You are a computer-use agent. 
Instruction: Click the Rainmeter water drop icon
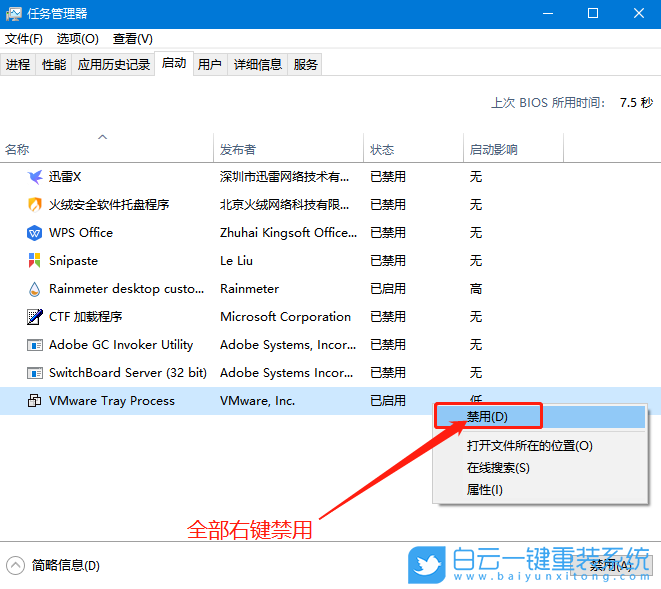coord(35,289)
